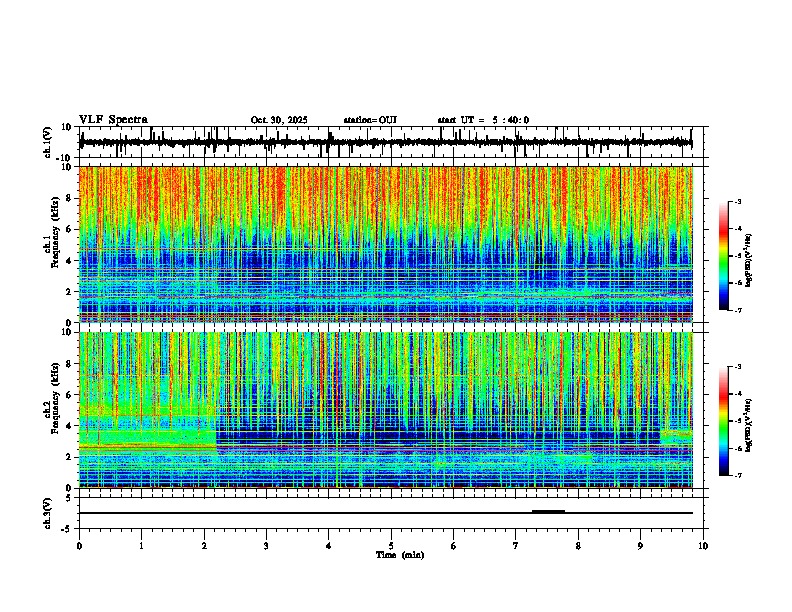Viewport: 792px width, 612px height.
Task: Click inside the ch.1 spectrogram panel
Action: click(386, 244)
